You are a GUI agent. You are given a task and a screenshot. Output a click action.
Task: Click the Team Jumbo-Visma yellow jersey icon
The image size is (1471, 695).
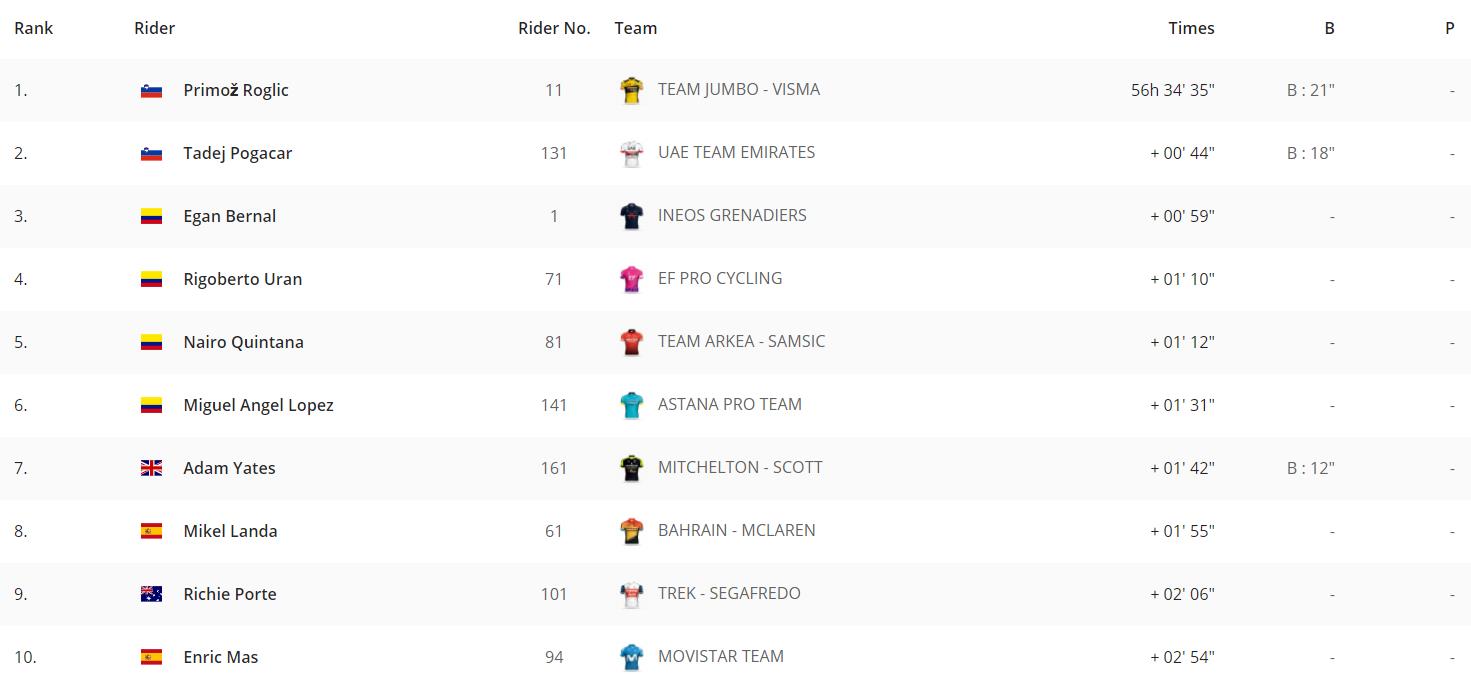pos(631,90)
